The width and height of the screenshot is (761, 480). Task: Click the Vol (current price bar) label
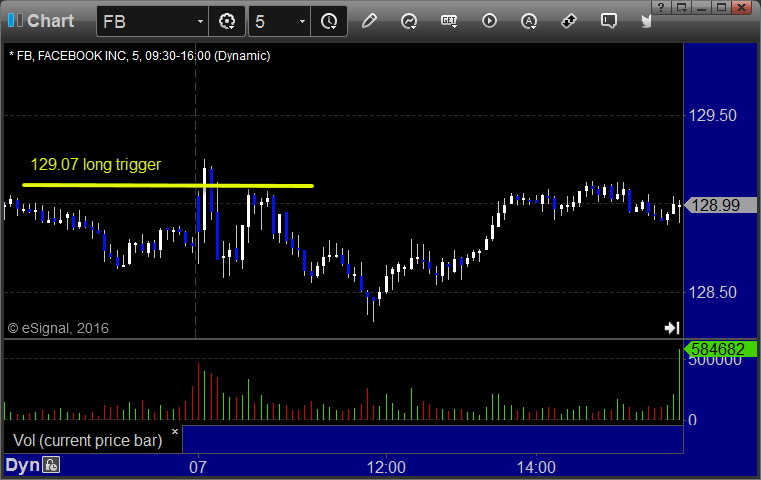[88, 441]
